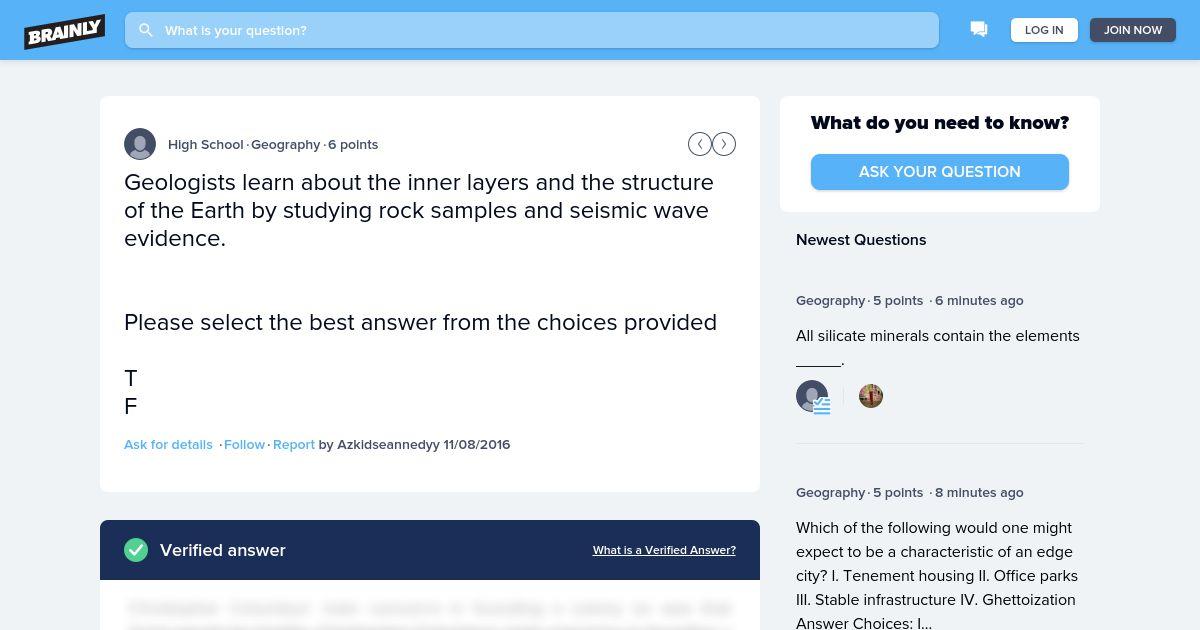
Task: Open the silicate minerals question
Action: point(938,346)
